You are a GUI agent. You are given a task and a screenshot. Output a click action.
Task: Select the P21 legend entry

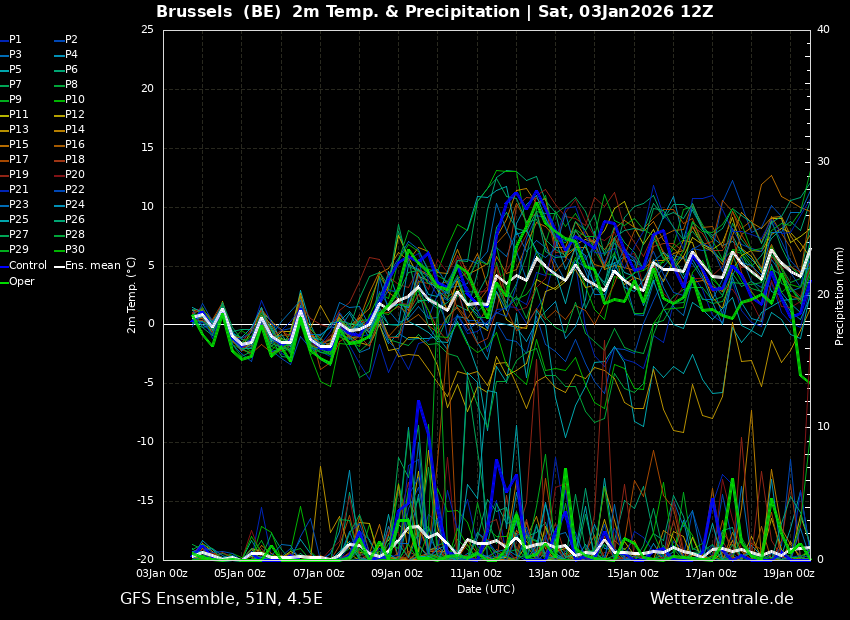pos(14,190)
